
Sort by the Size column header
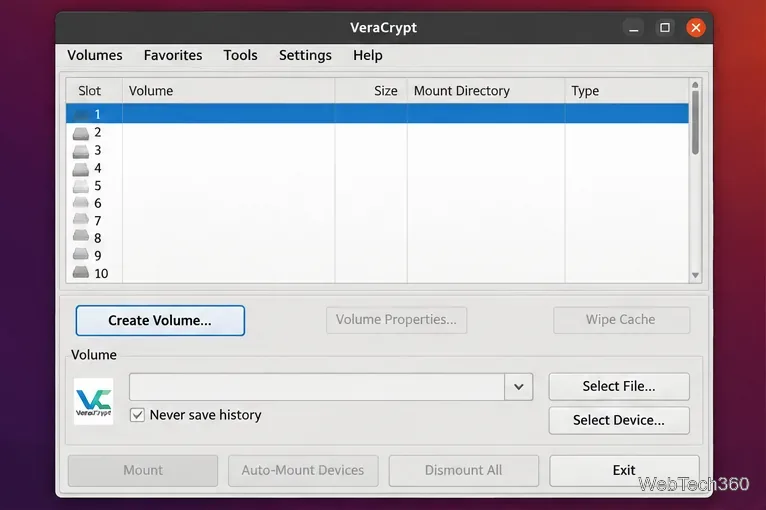click(x=371, y=91)
